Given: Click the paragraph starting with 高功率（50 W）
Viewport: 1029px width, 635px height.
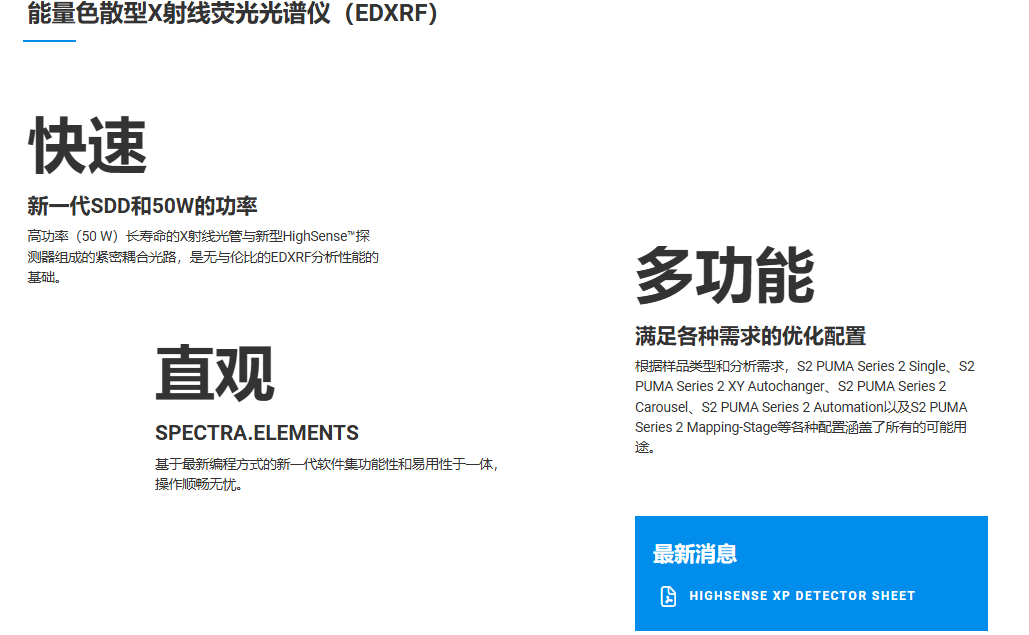Looking at the screenshot, I should [x=203, y=256].
